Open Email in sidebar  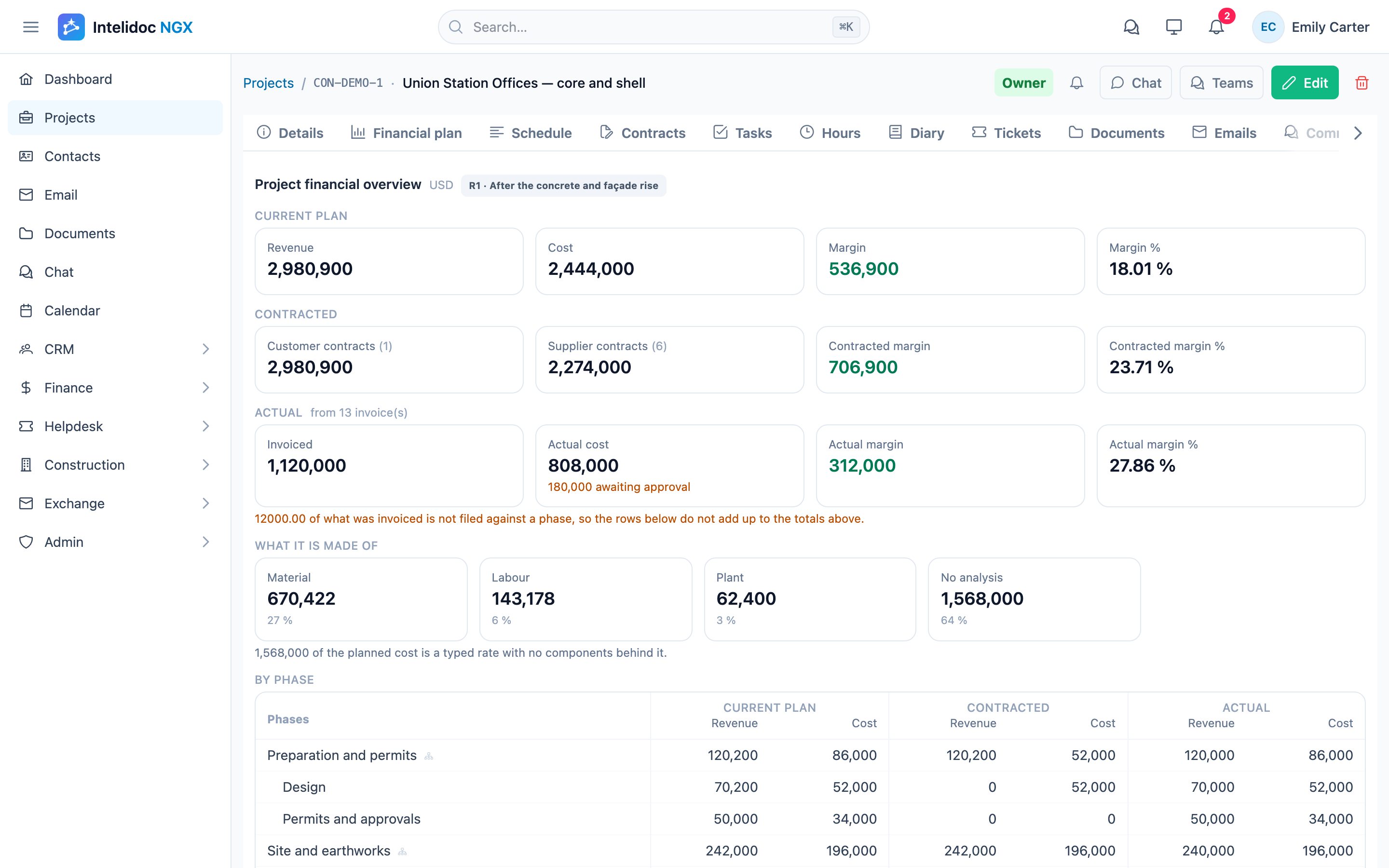point(115,195)
